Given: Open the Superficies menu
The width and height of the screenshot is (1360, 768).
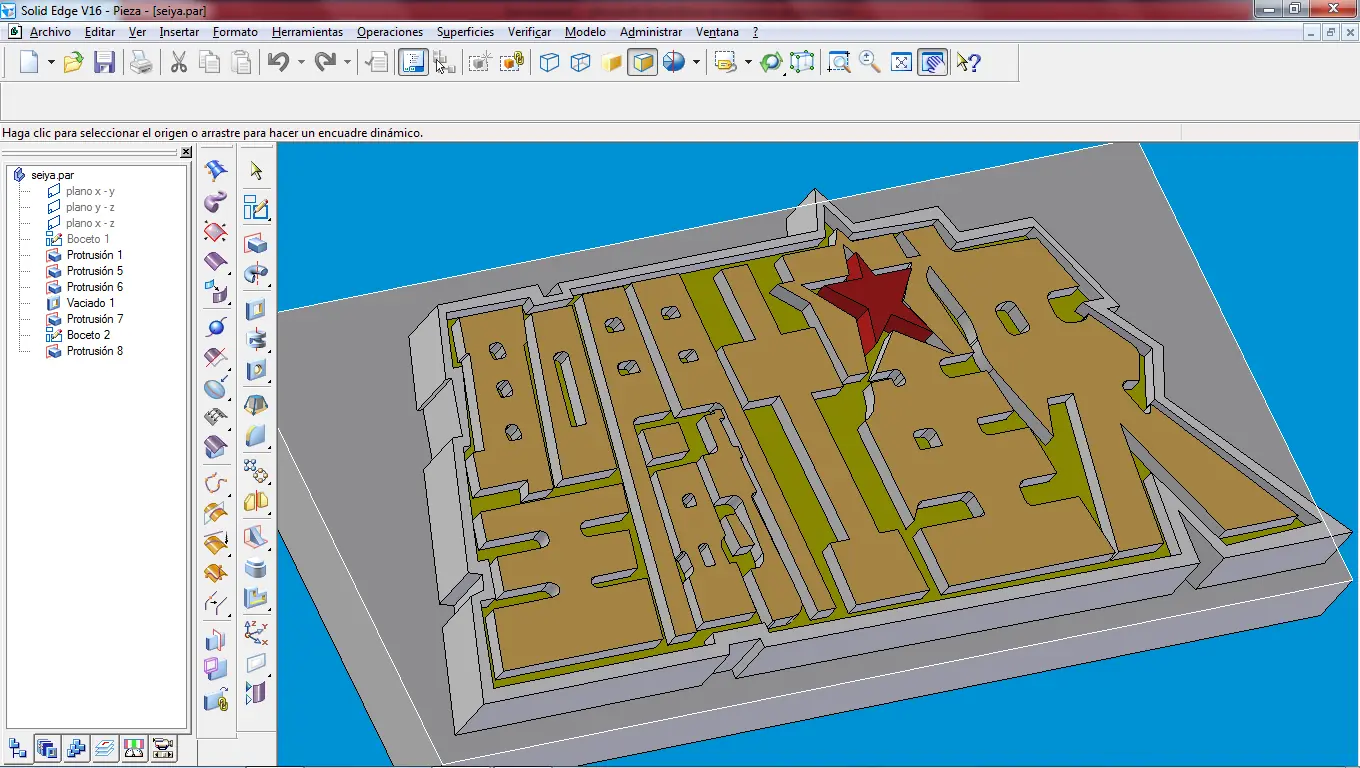Looking at the screenshot, I should [465, 32].
